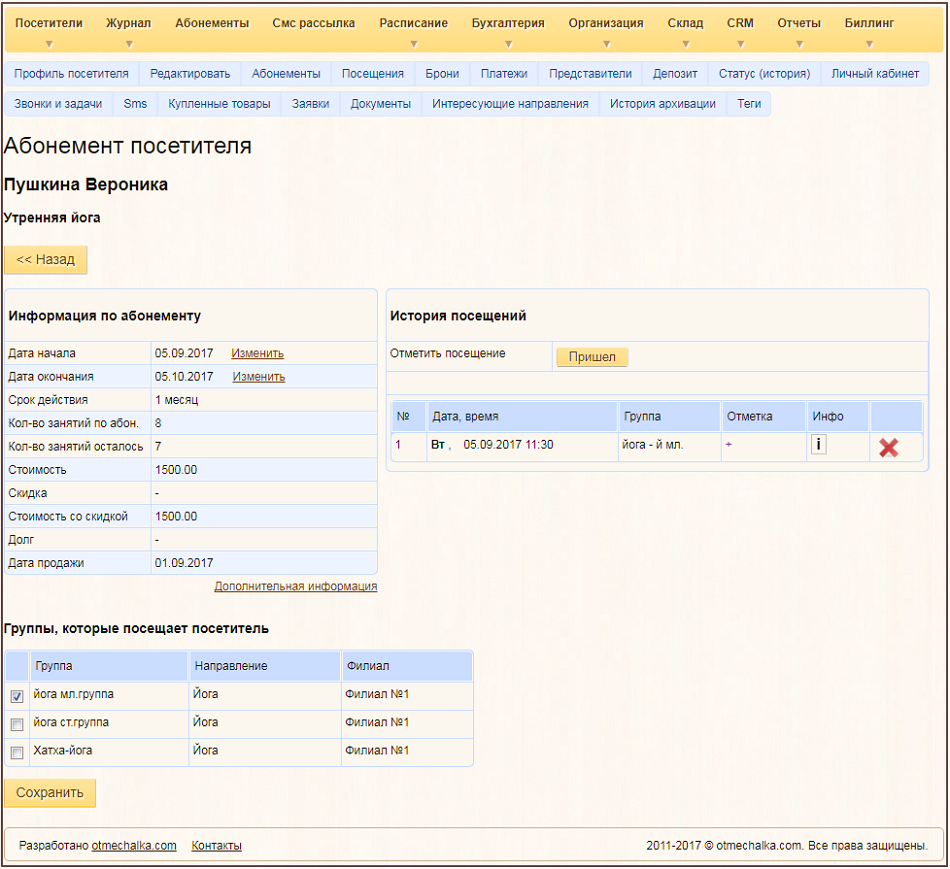
Task: Click Изменить next to Дата окончания
Action: (258, 377)
